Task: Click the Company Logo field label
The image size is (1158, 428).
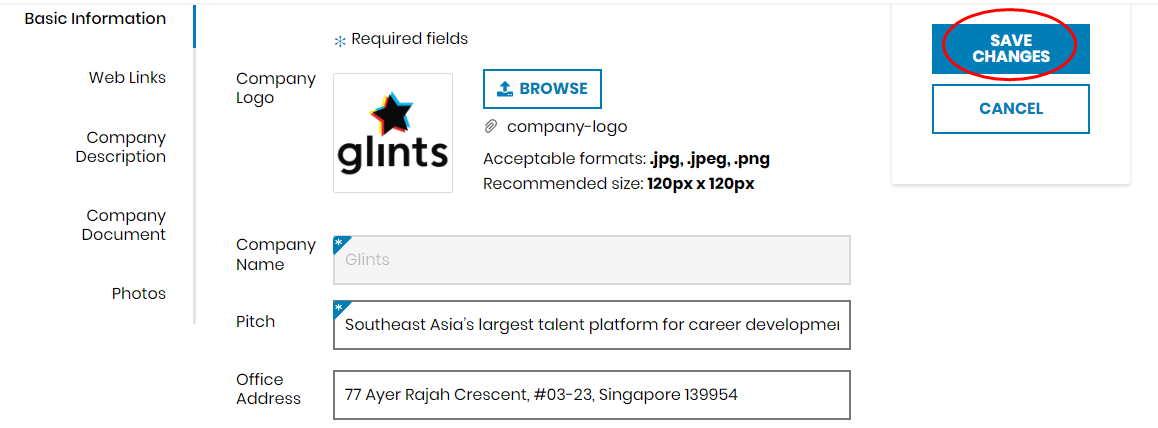Action: 276,89
